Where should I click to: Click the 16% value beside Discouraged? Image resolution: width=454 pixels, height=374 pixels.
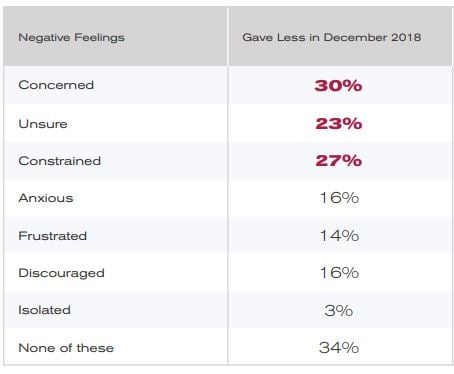(x=339, y=273)
